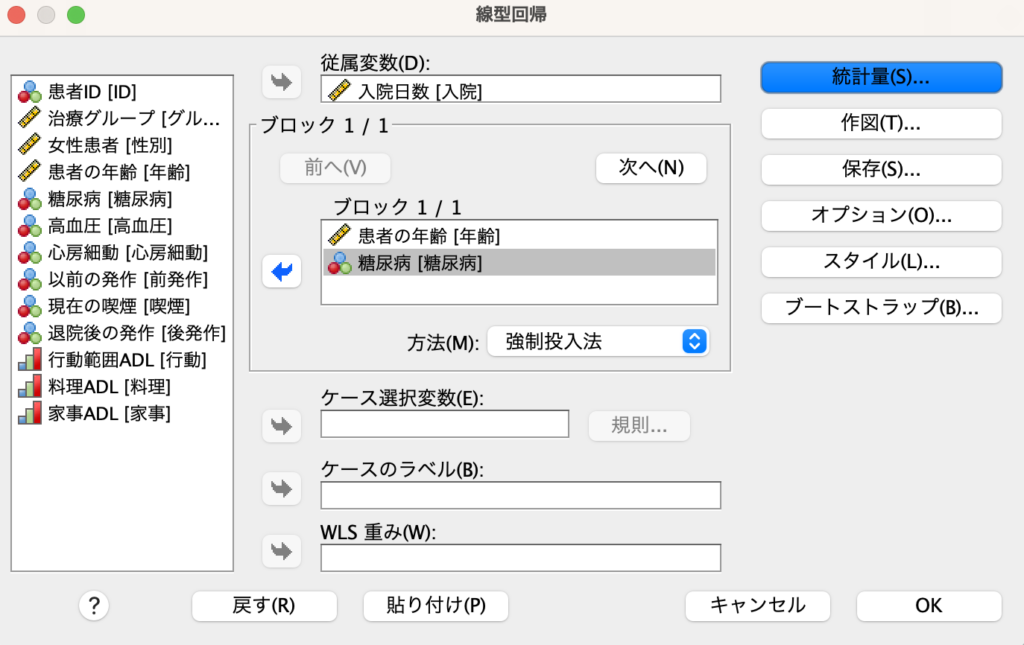Open the ブートストラップ(B)... dialog
The width and height of the screenshot is (1024, 645).
coord(881,307)
